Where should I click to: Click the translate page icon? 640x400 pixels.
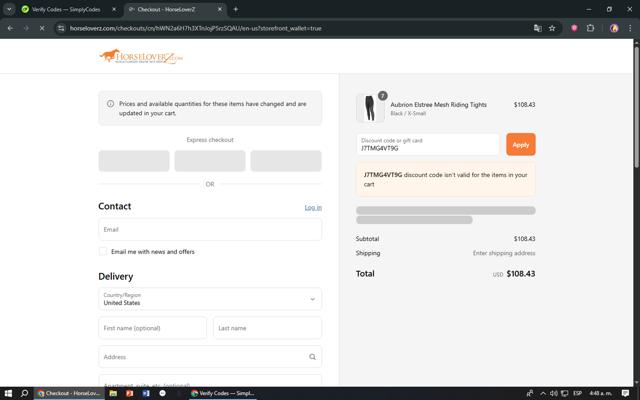pos(538,28)
